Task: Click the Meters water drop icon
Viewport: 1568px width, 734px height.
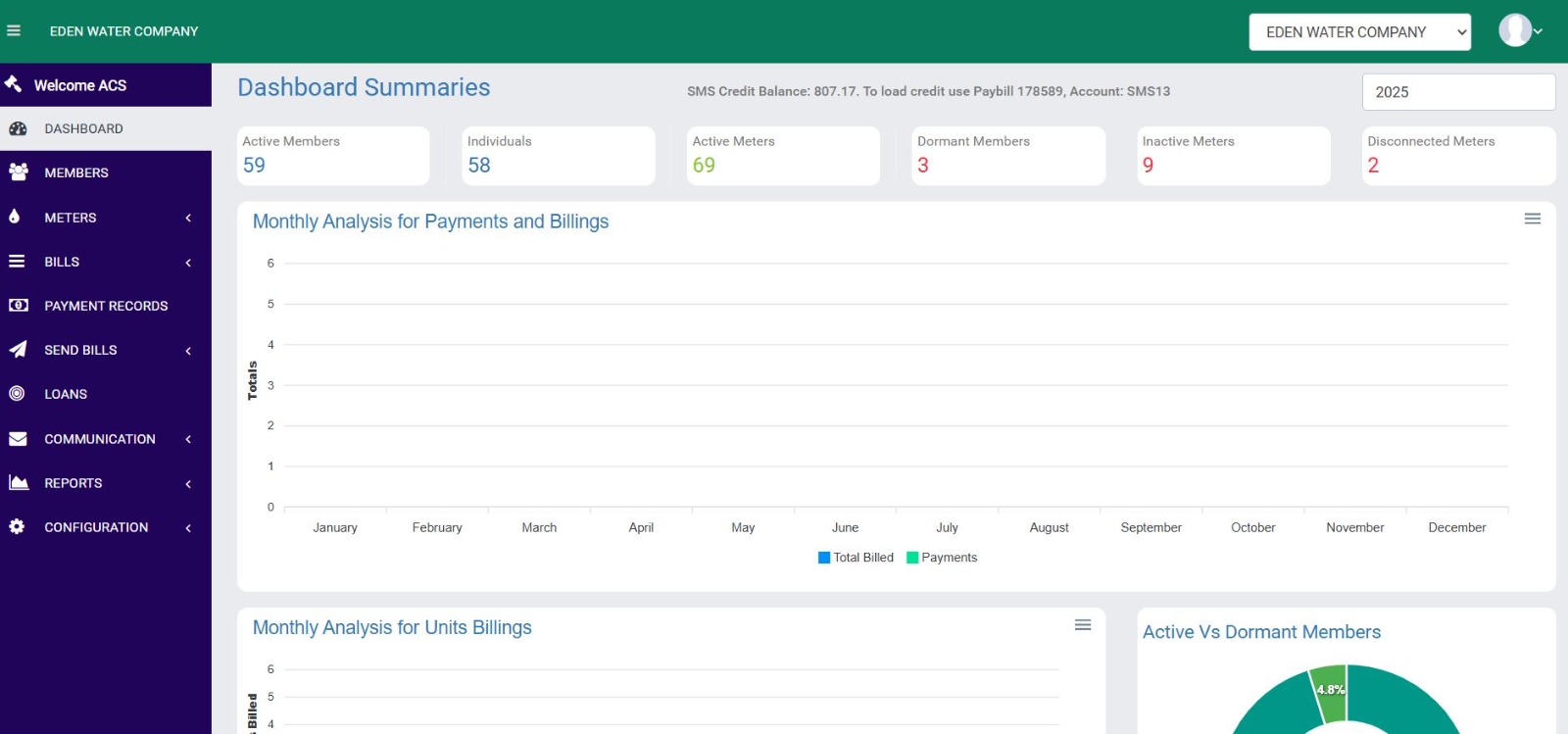Action: [15, 217]
